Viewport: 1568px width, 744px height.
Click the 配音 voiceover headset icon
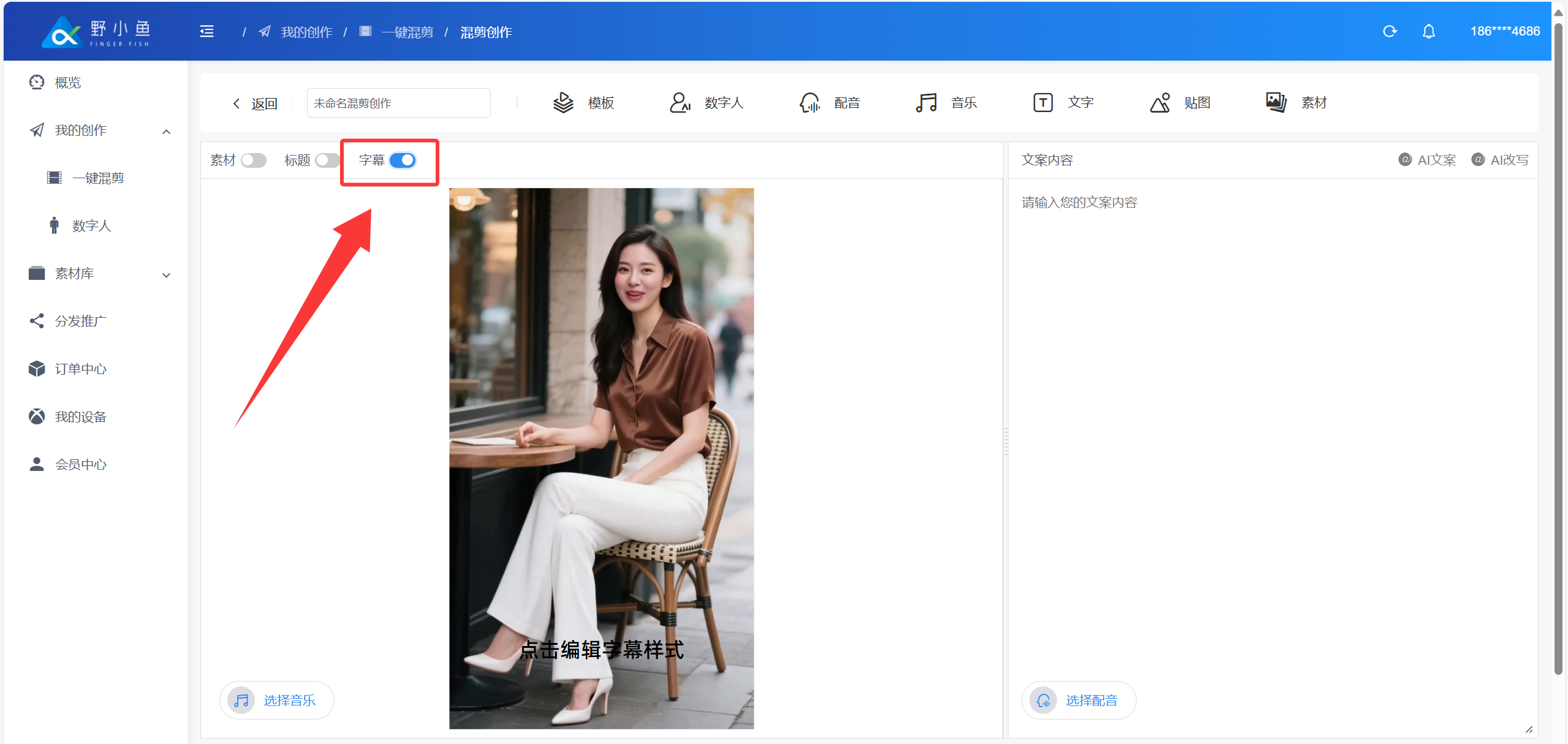[809, 103]
